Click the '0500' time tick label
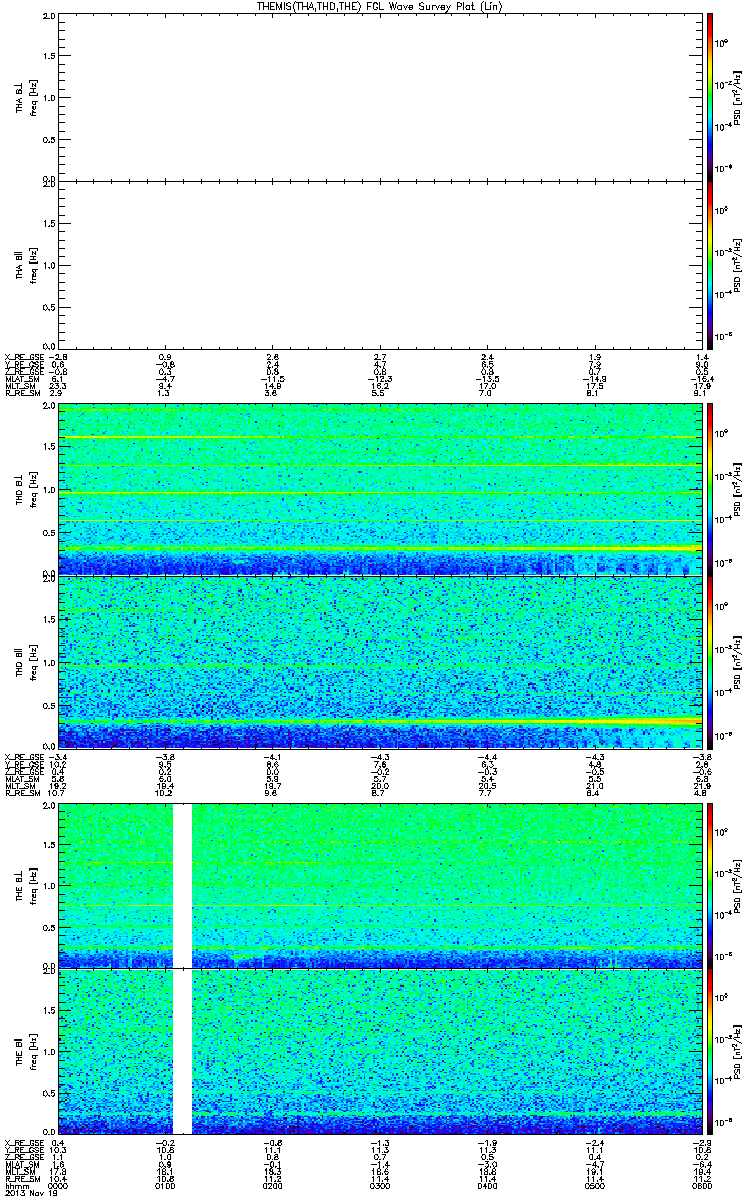750x1200 pixels. pyautogui.click(x=594, y=1185)
